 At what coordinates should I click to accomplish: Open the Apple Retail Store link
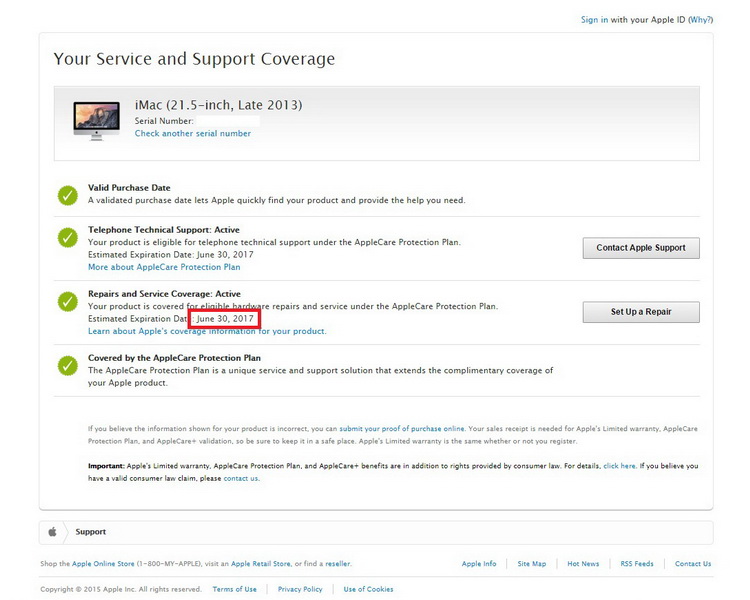[261, 564]
